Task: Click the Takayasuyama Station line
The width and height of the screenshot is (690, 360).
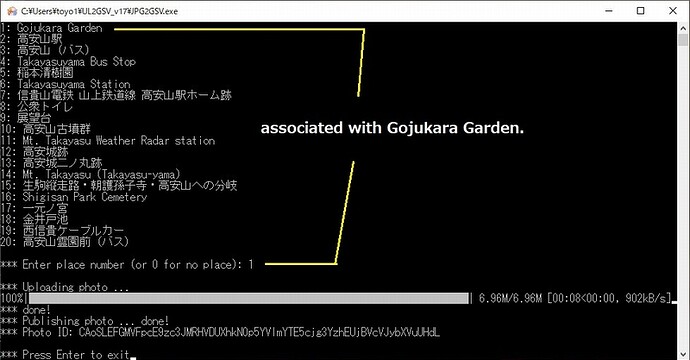Action: pos(65,84)
